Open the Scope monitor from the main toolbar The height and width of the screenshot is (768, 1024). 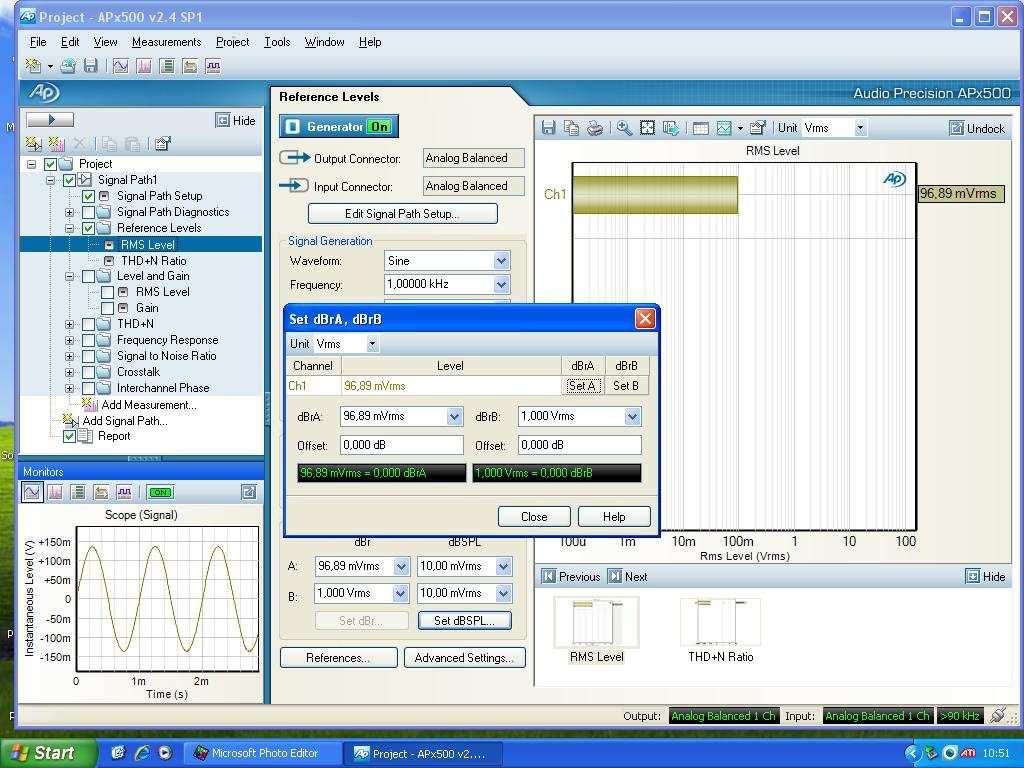(x=121, y=66)
